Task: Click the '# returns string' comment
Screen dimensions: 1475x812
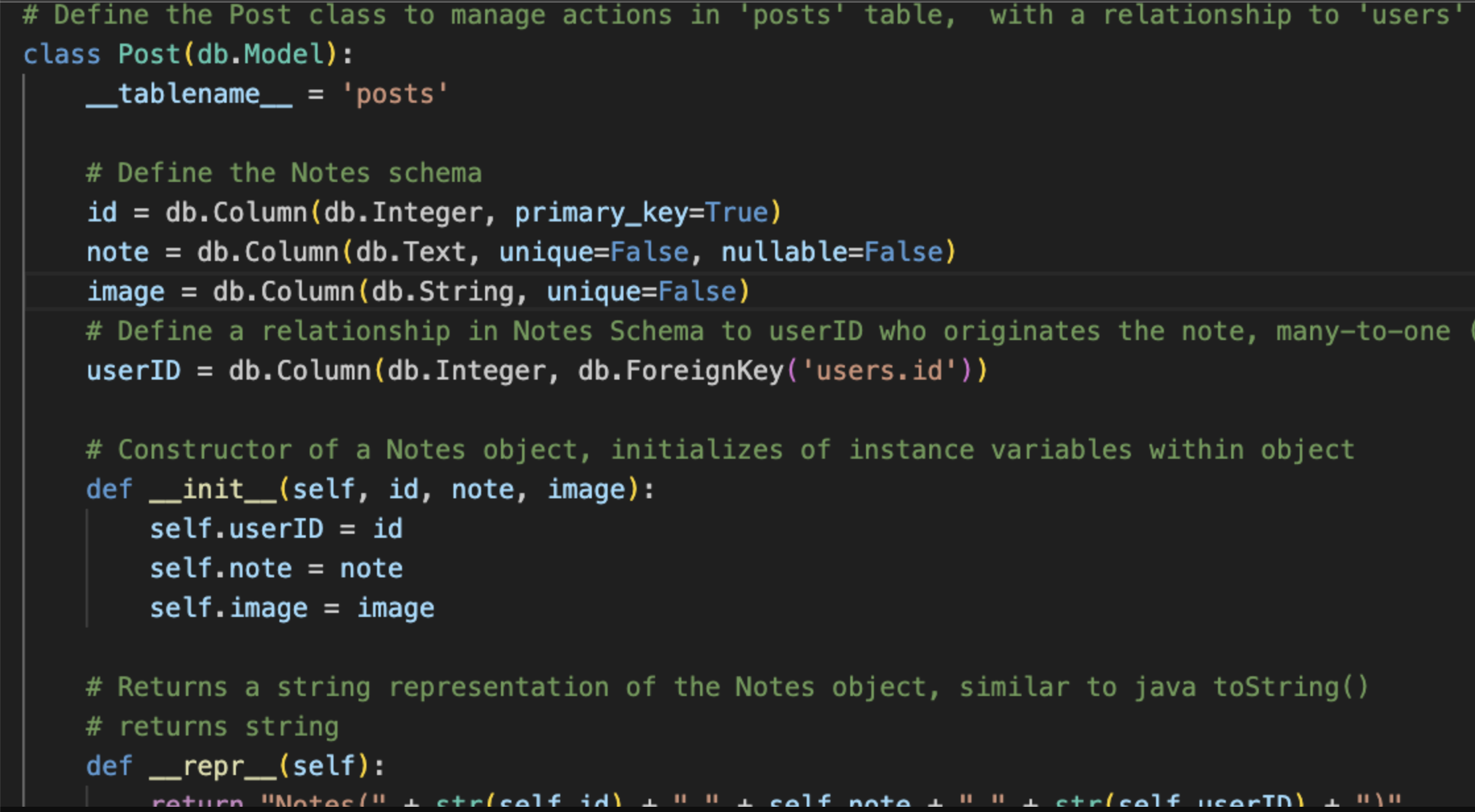Action: 212,726
